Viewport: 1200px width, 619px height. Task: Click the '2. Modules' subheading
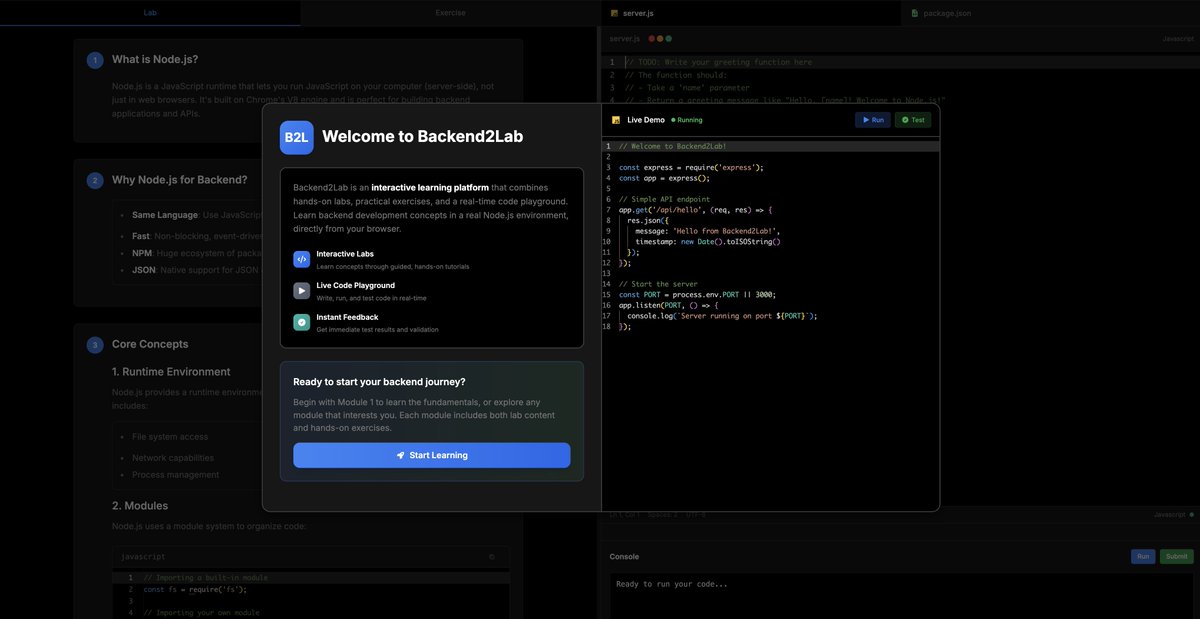pos(140,506)
